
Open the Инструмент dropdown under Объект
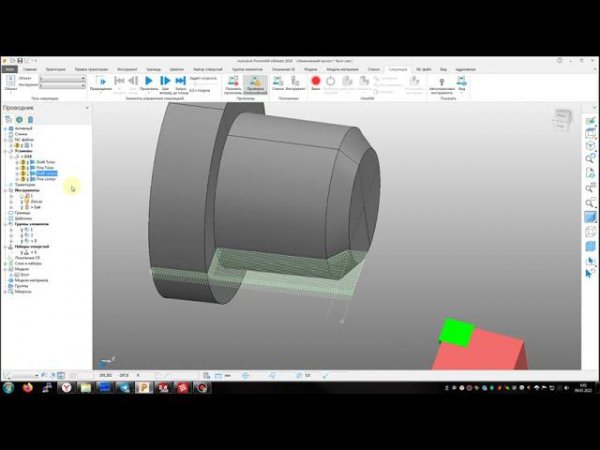click(62, 86)
